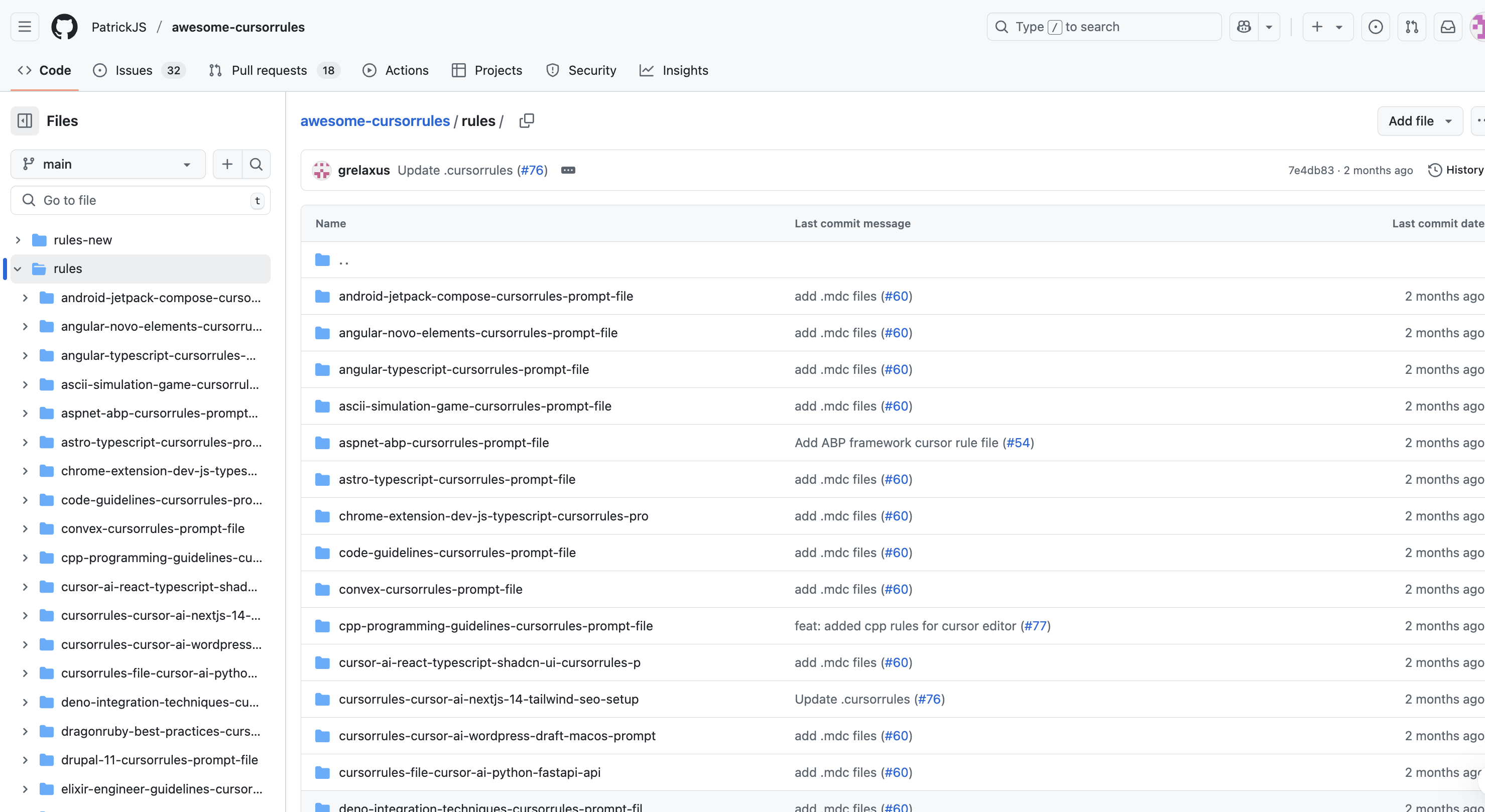Collapse the rules folder in tree
The width and height of the screenshot is (1485, 812).
[x=18, y=269]
